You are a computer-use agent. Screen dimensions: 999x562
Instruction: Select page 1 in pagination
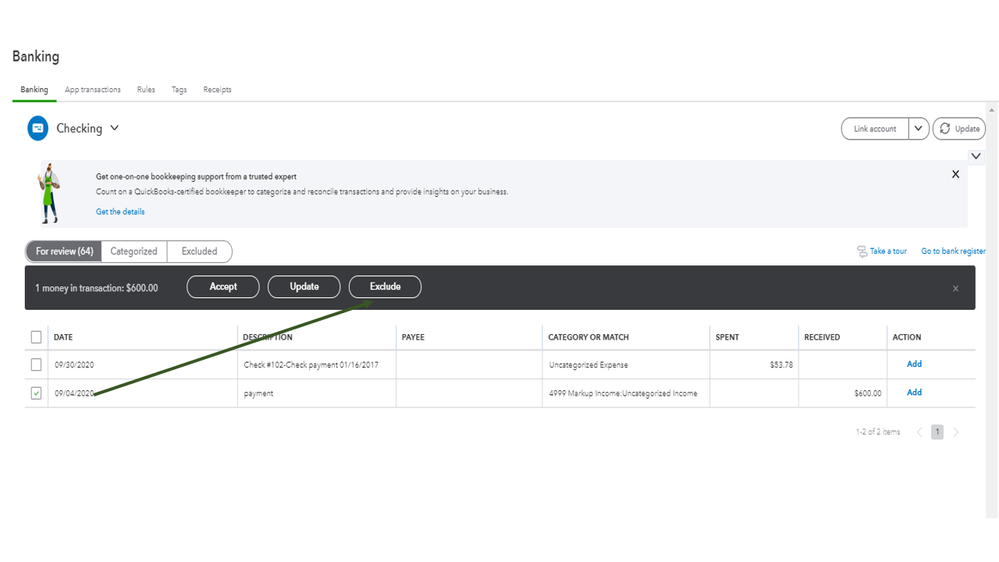(x=937, y=432)
